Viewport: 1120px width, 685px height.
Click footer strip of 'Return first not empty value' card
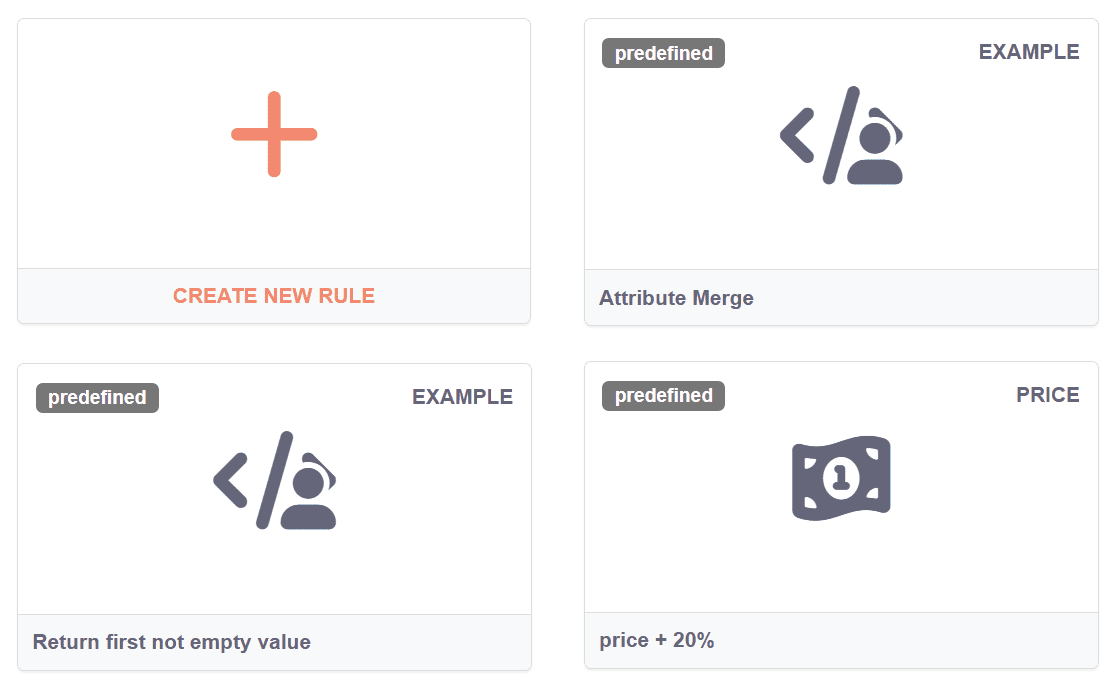pyautogui.click(x=440, y=642)
